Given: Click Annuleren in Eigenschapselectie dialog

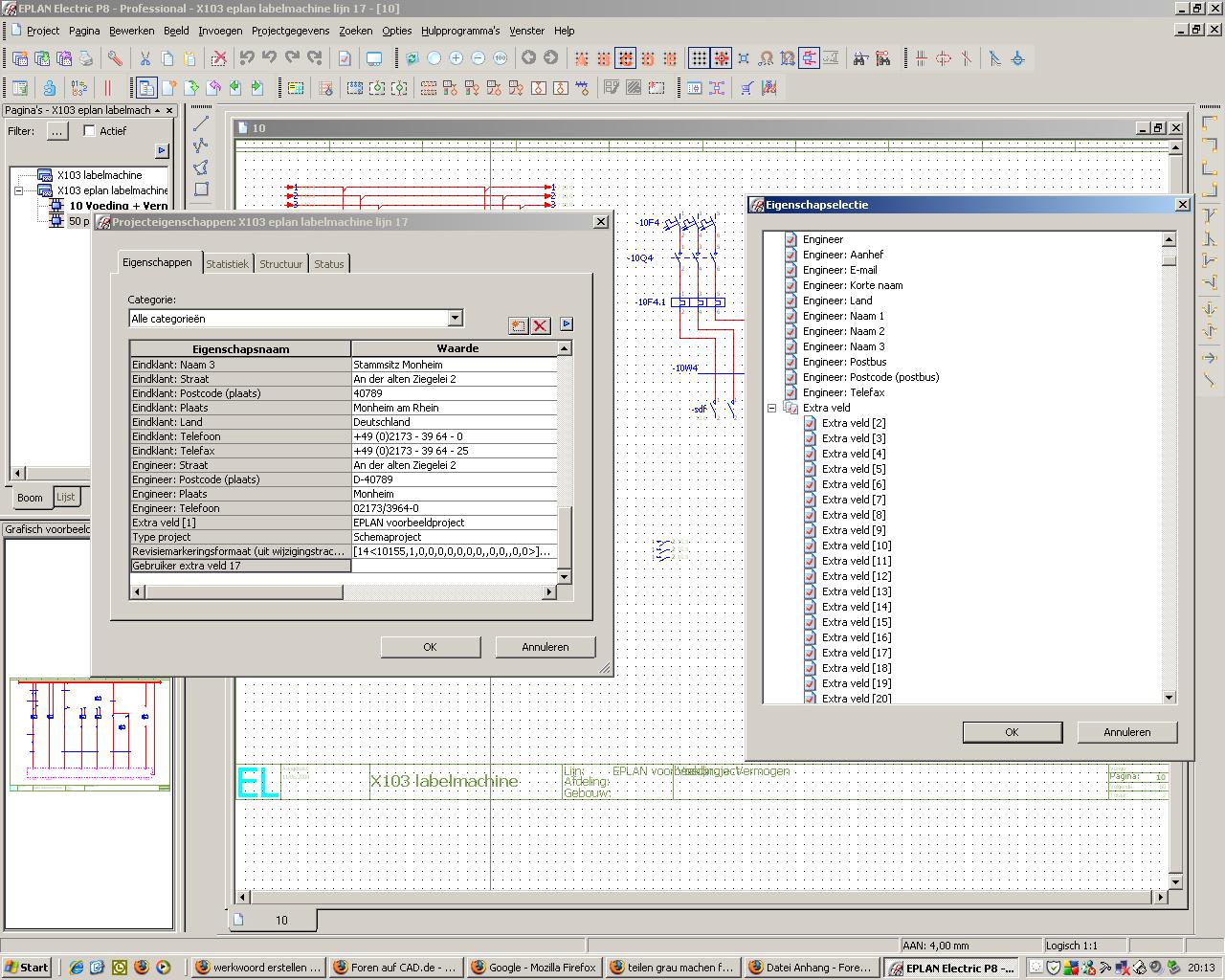Looking at the screenshot, I should pyautogui.click(x=1126, y=732).
